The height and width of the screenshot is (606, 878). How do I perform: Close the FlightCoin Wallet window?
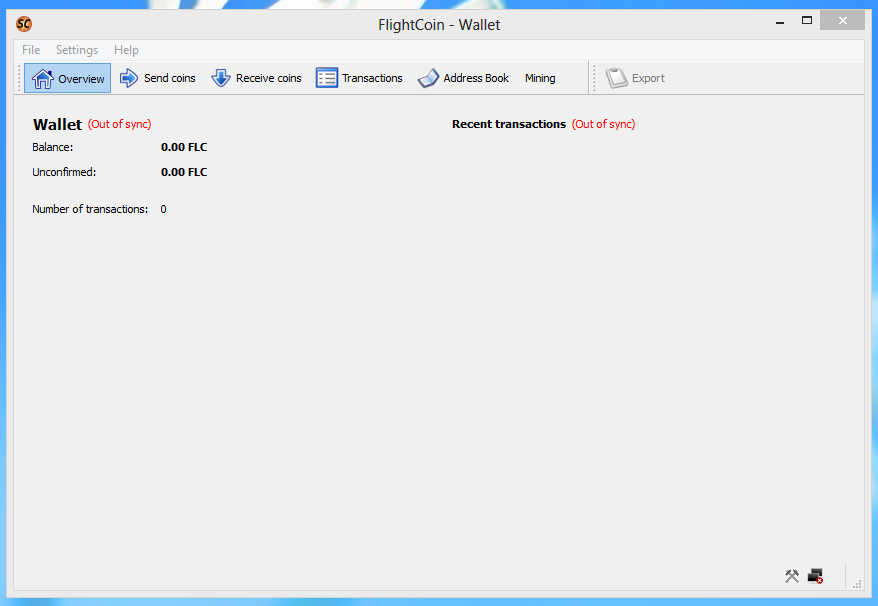[x=843, y=21]
